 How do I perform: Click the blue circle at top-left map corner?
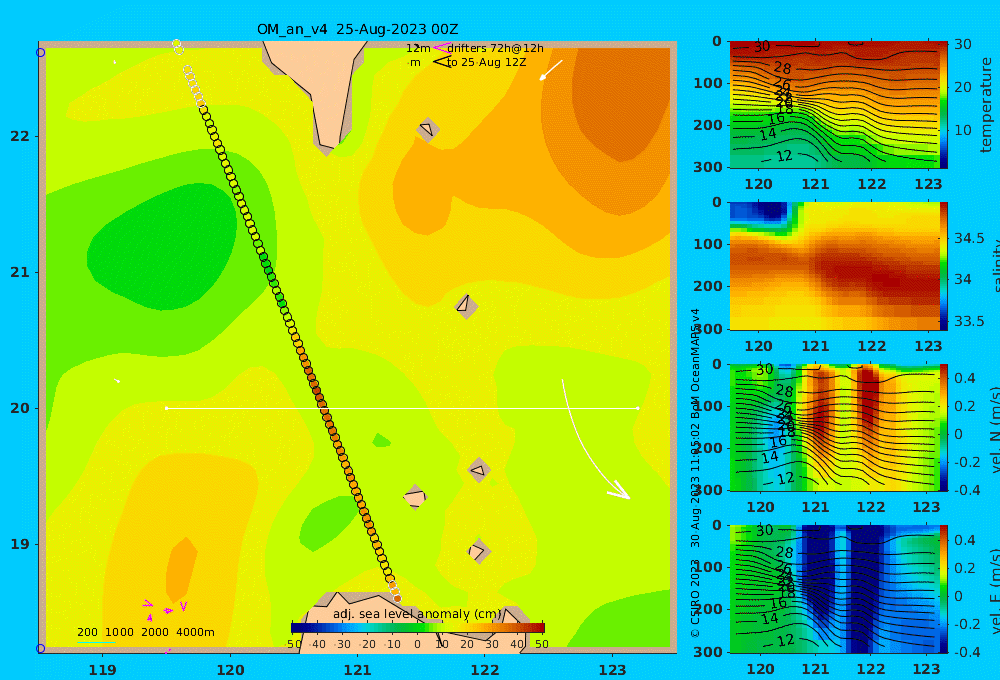click(40, 52)
